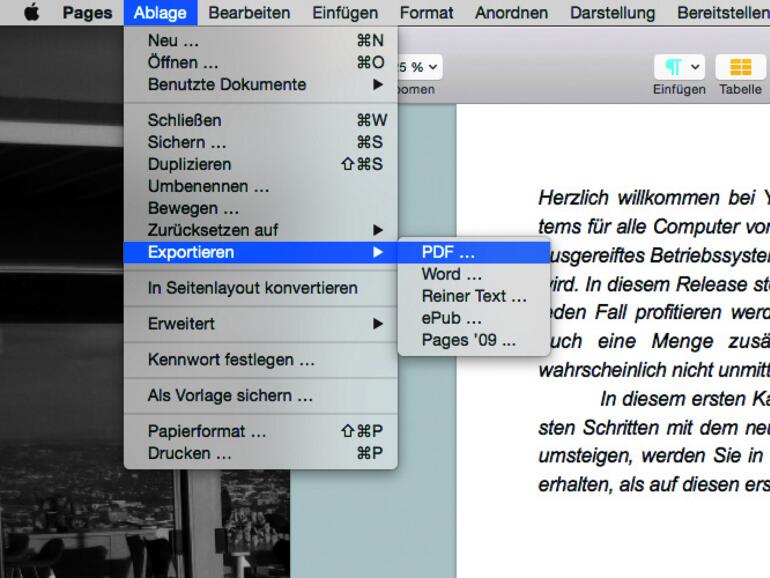Click the text 'Herzlich willkommen bei'
Screen dimensions: 770x578
pos(646,198)
